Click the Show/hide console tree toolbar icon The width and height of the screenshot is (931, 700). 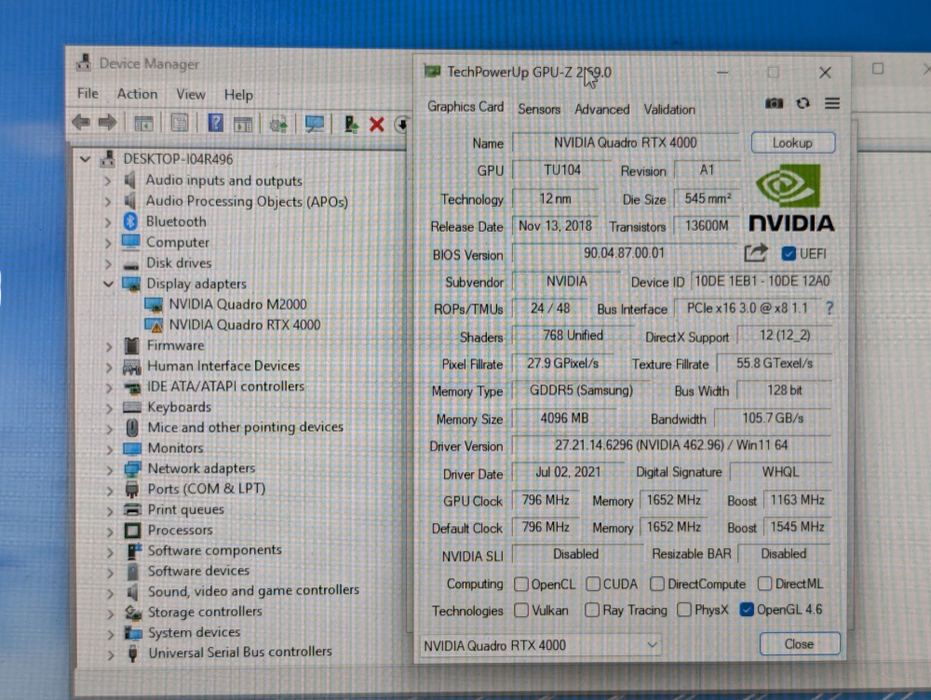(144, 123)
